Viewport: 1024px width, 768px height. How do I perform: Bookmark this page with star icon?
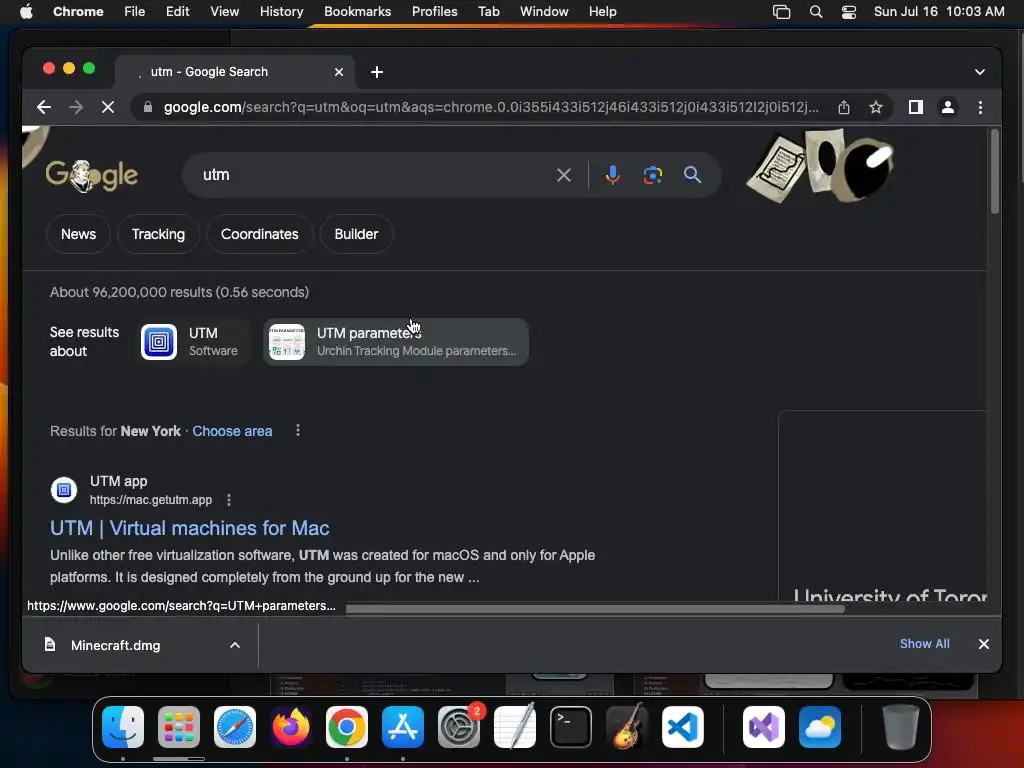click(x=876, y=107)
